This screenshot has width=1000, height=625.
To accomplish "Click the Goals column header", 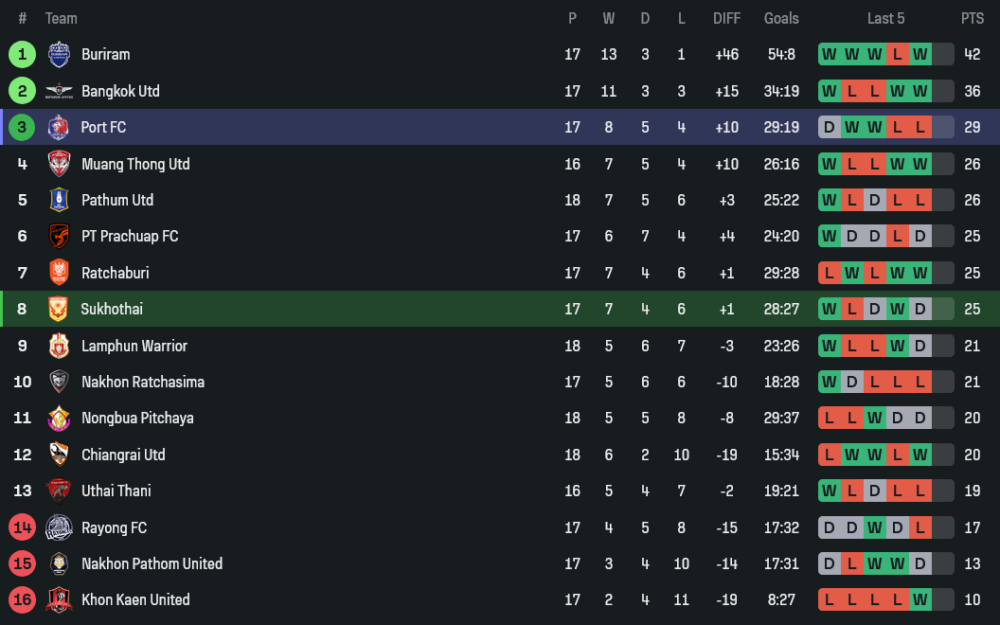I will point(781,18).
